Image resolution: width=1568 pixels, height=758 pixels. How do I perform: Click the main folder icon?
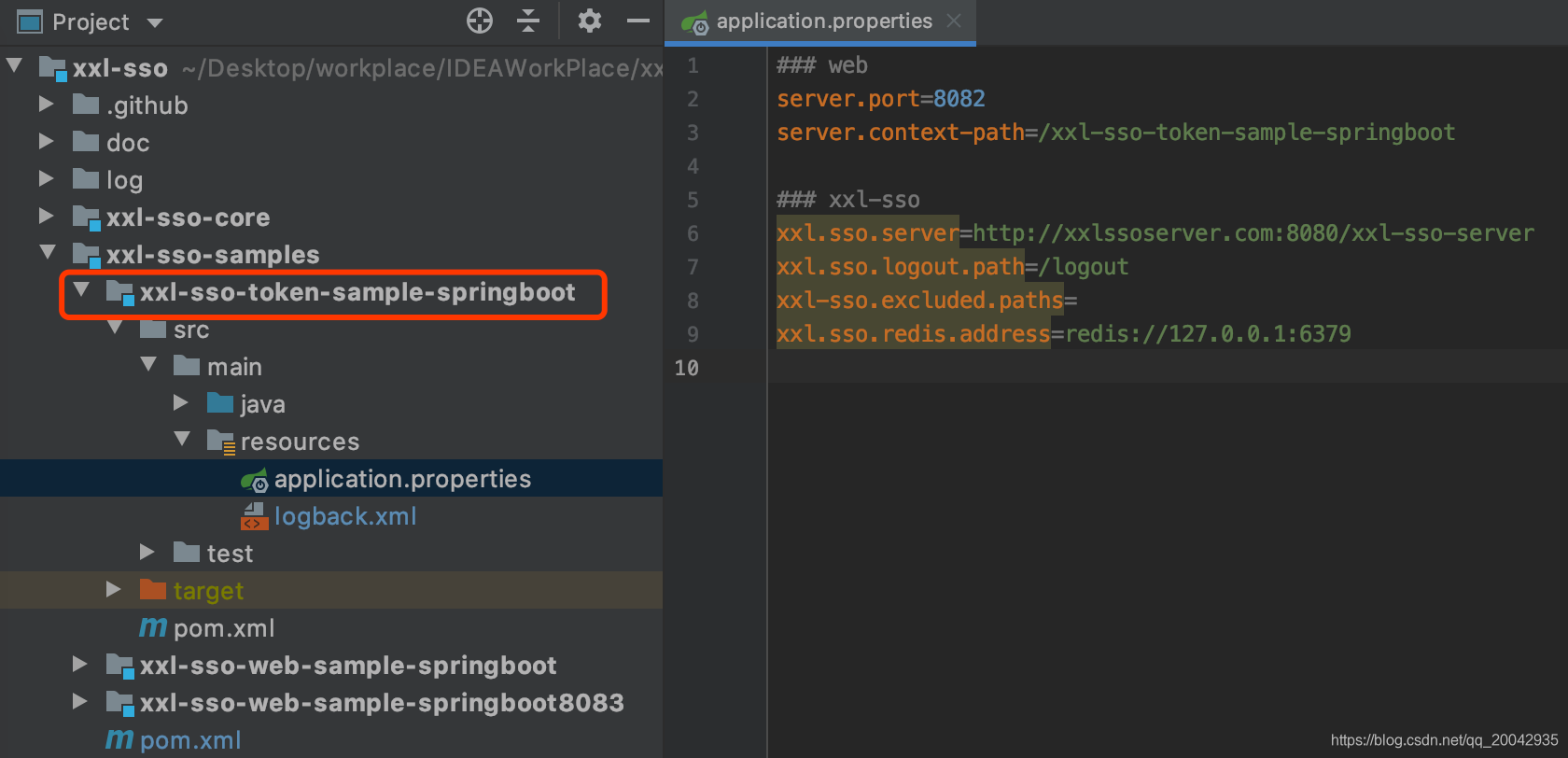point(187,365)
